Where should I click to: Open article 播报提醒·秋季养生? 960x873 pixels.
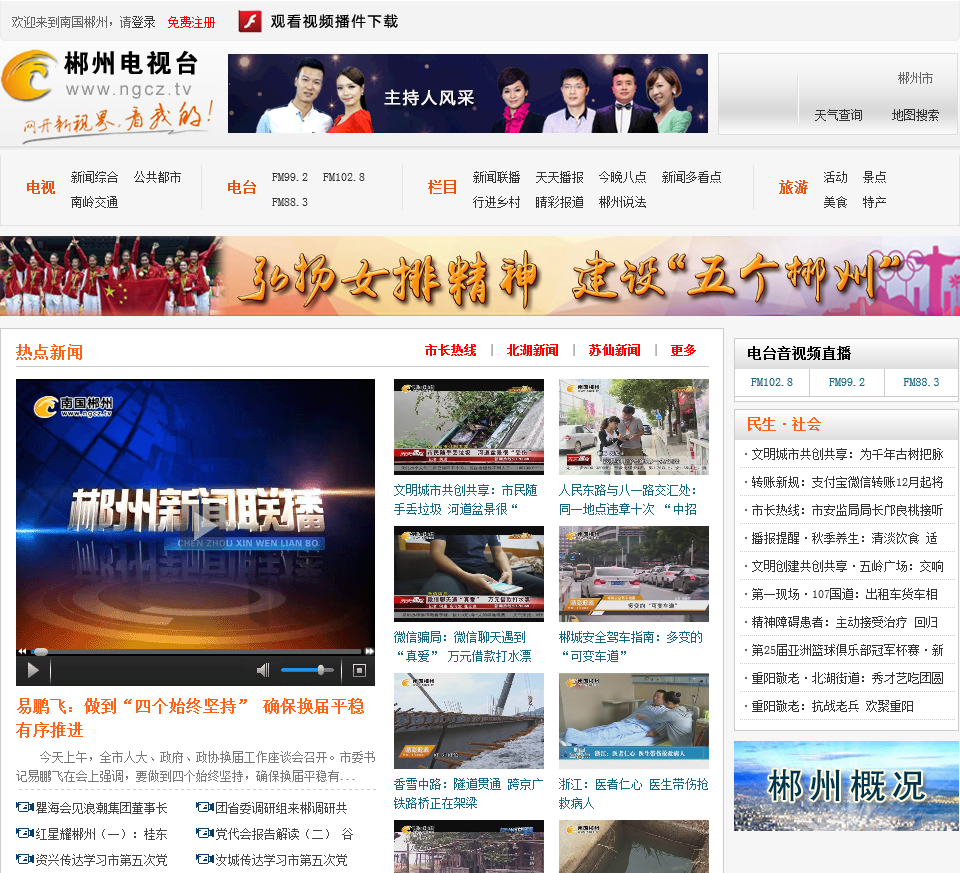coord(845,538)
